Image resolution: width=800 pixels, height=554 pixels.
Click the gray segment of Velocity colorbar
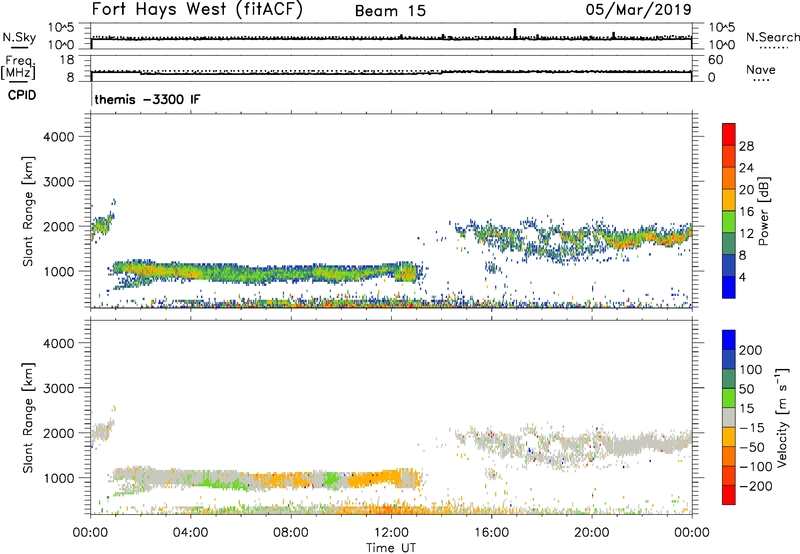coord(729,417)
